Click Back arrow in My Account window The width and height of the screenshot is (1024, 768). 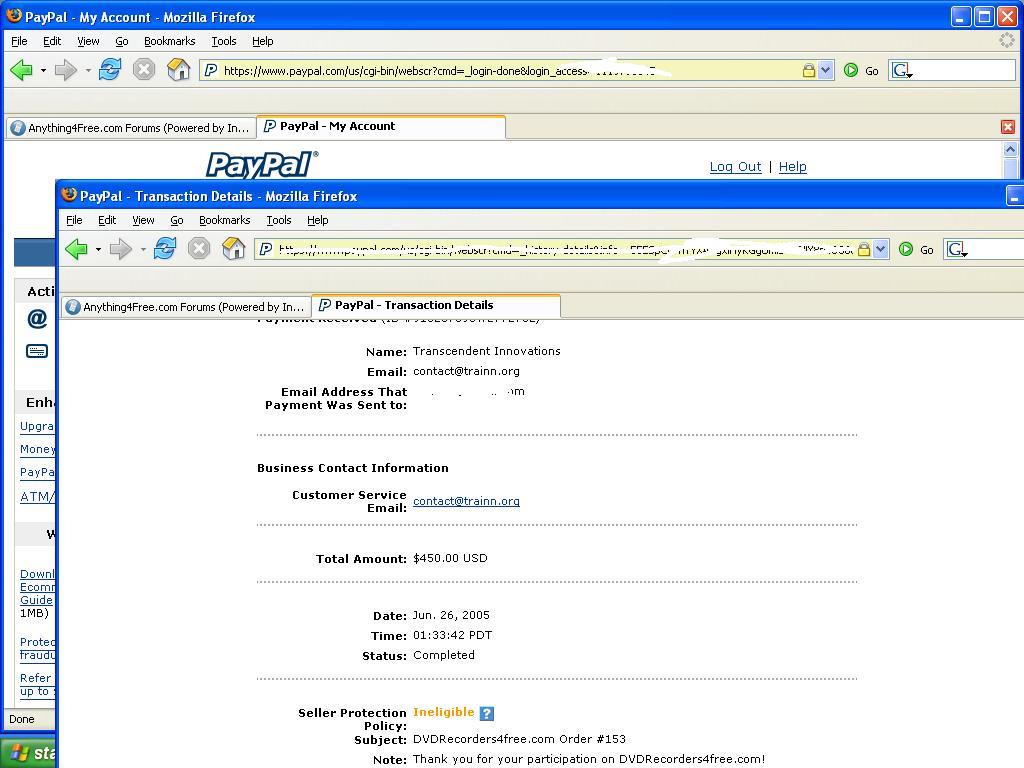[x=22, y=70]
